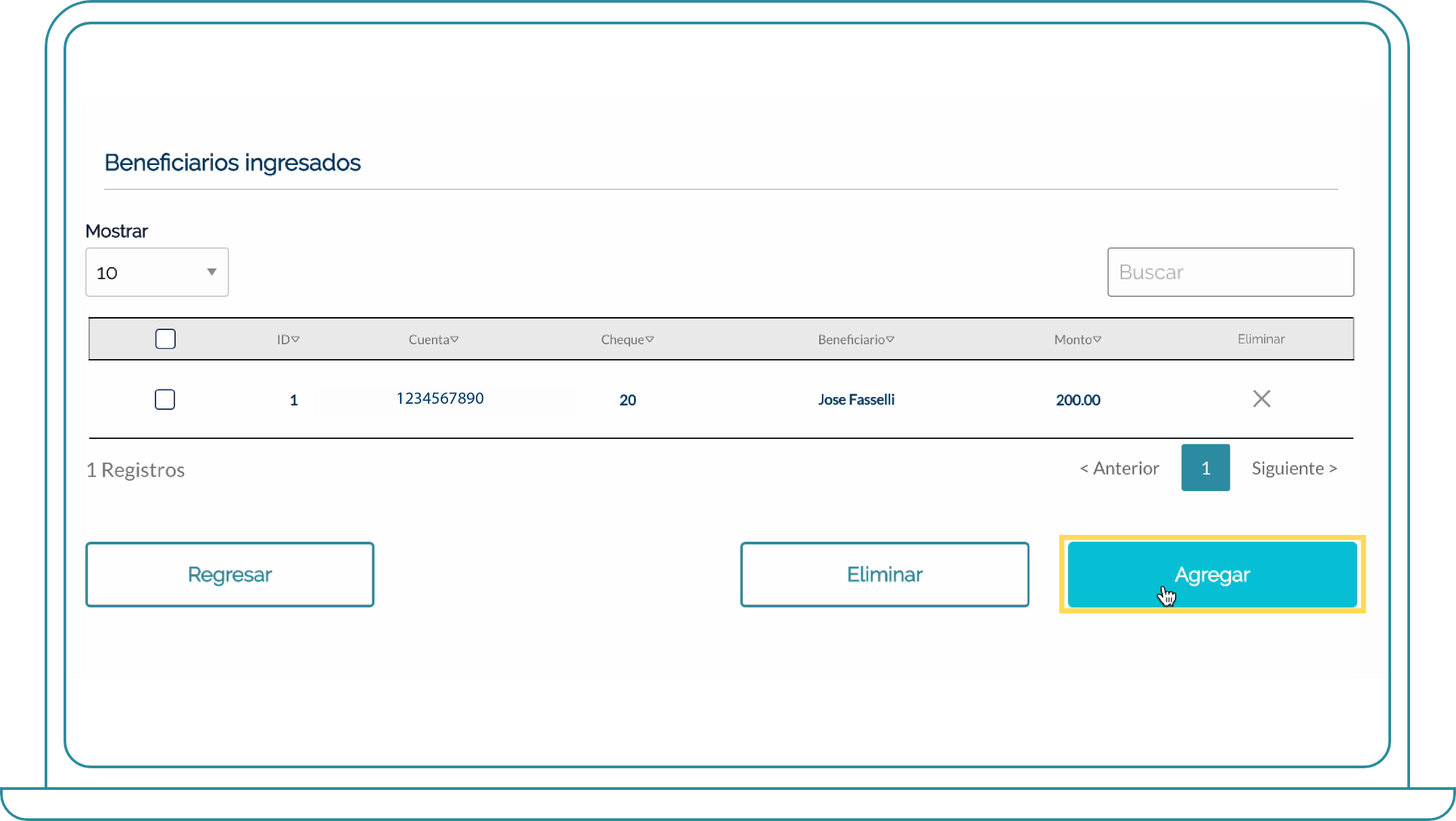Click the amount 200.00
The height and width of the screenshot is (821, 1456).
coord(1077,400)
